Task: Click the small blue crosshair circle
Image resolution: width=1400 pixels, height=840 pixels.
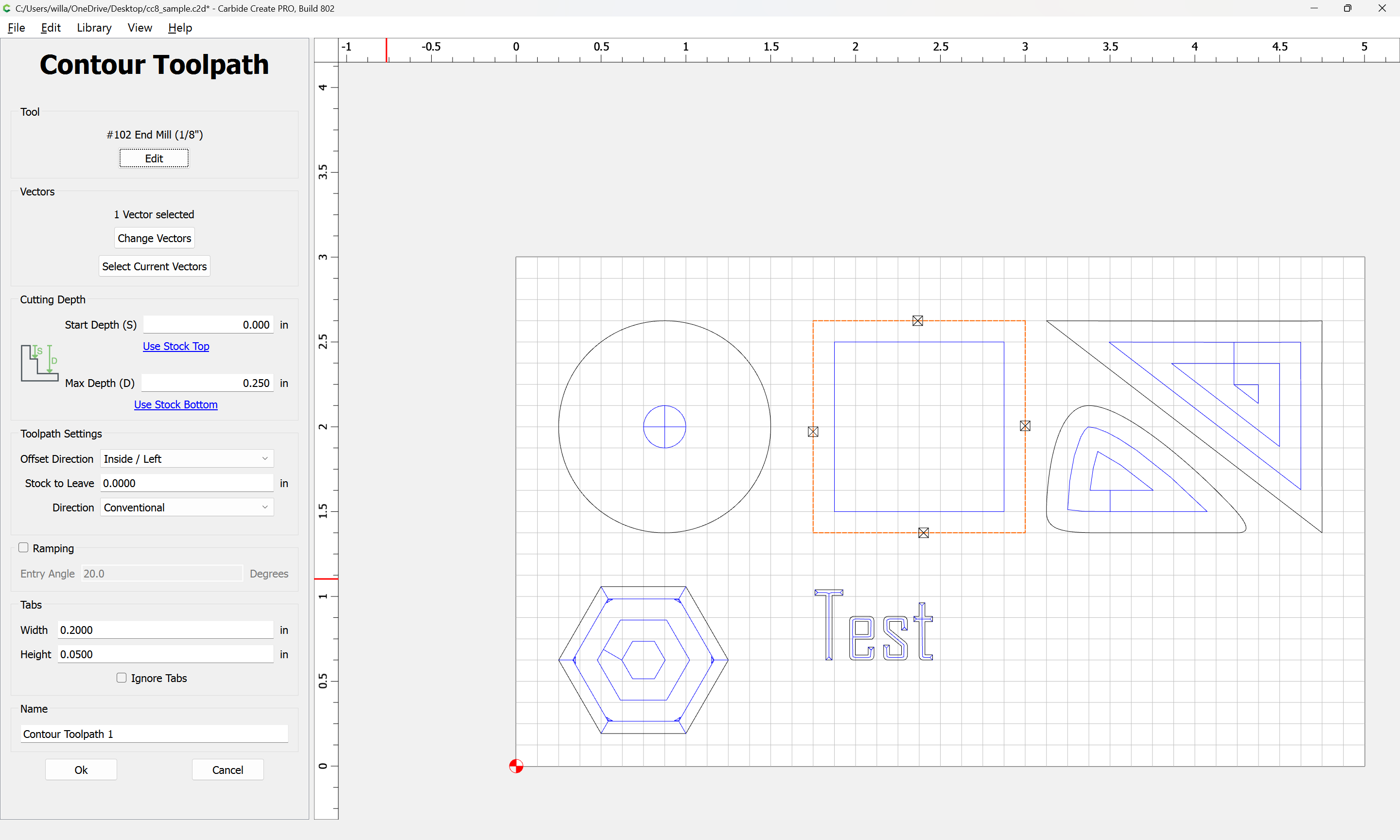Action: click(665, 427)
